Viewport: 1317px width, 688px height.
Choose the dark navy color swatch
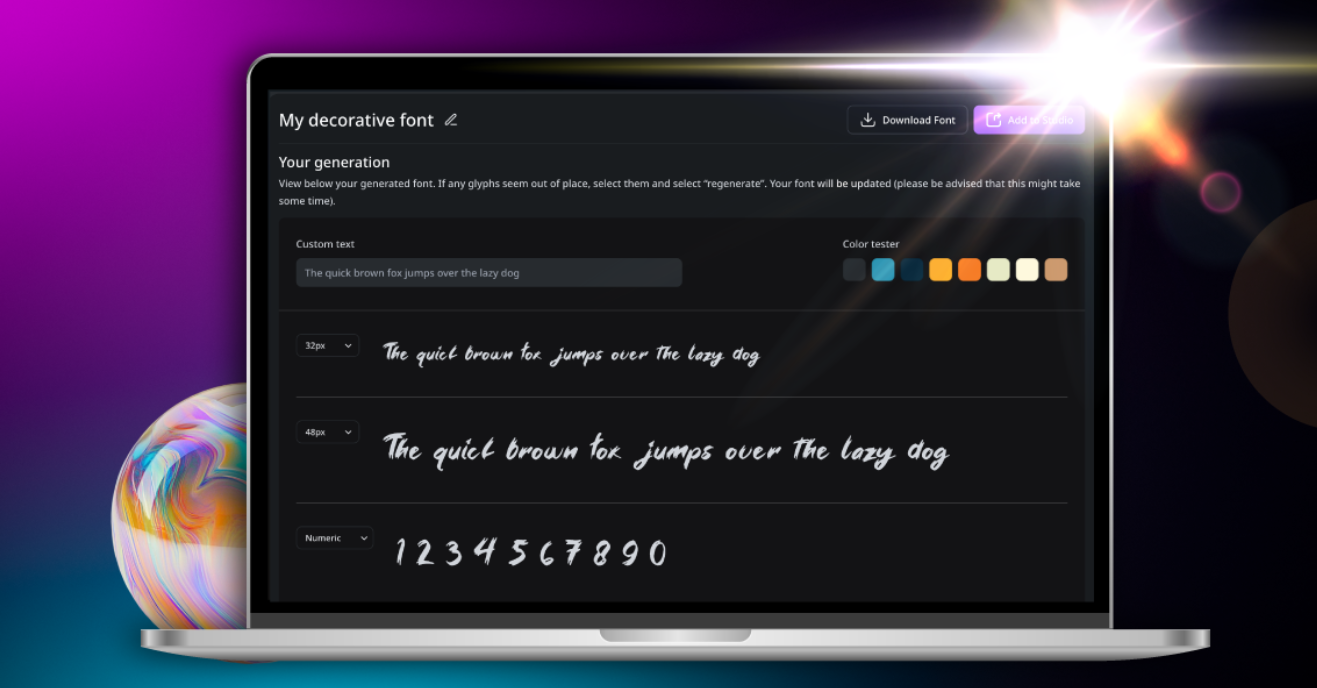pyautogui.click(x=912, y=270)
